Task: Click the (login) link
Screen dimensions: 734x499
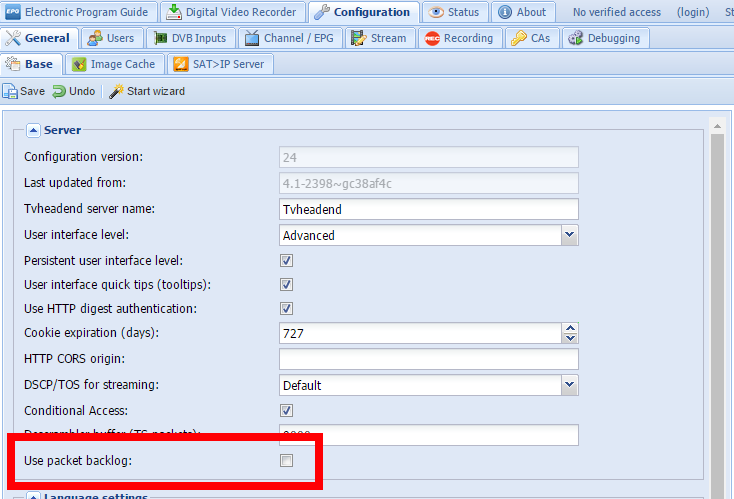Action: 693,12
